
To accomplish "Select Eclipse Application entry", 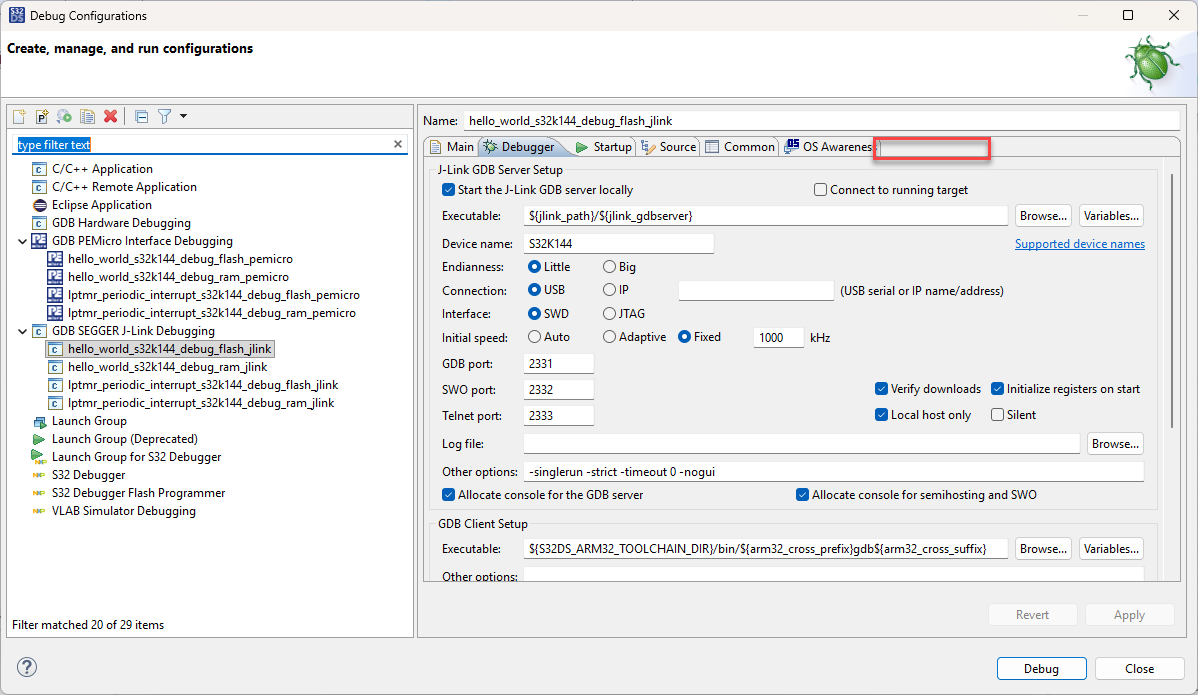I will tap(102, 205).
